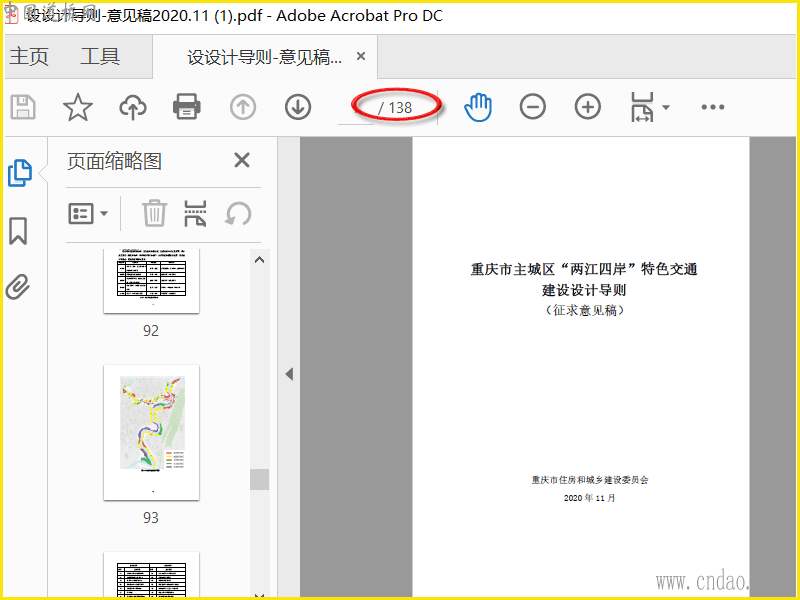This screenshot has width=800, height=600.
Task: Select page 92 thumbnail
Action: pyautogui.click(x=152, y=281)
